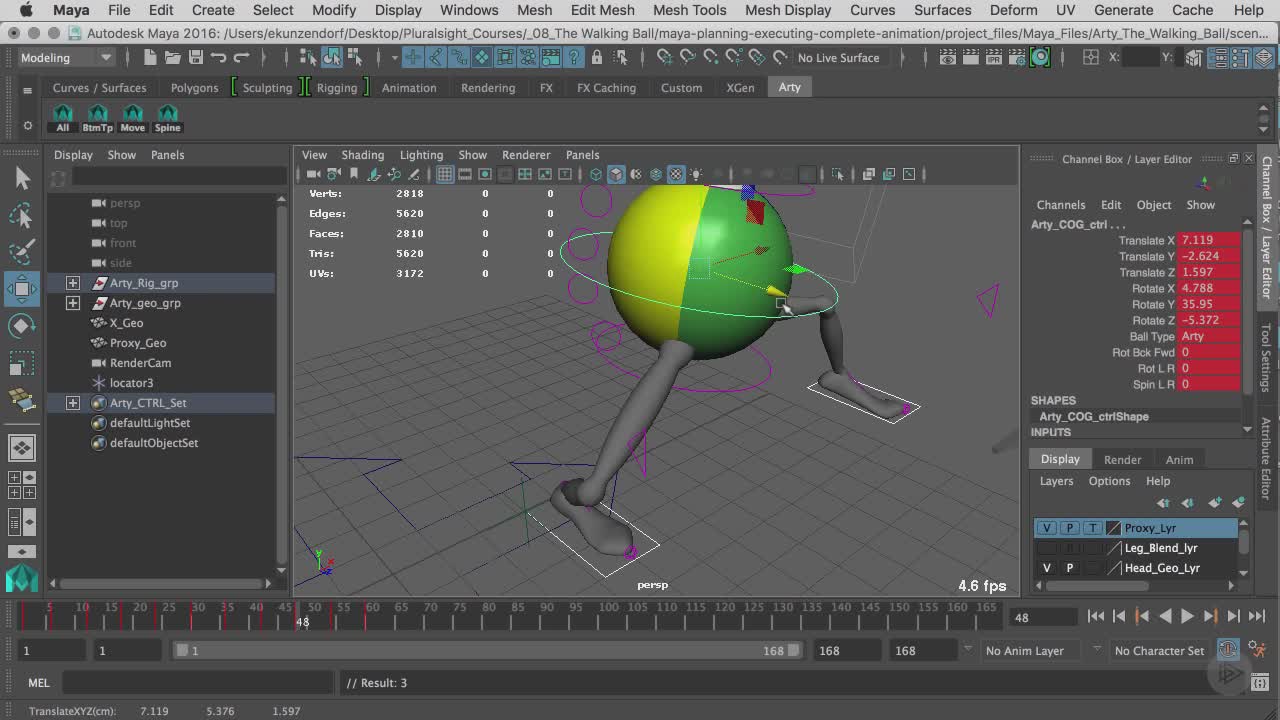Toggle use all lights in viewport

point(697,174)
